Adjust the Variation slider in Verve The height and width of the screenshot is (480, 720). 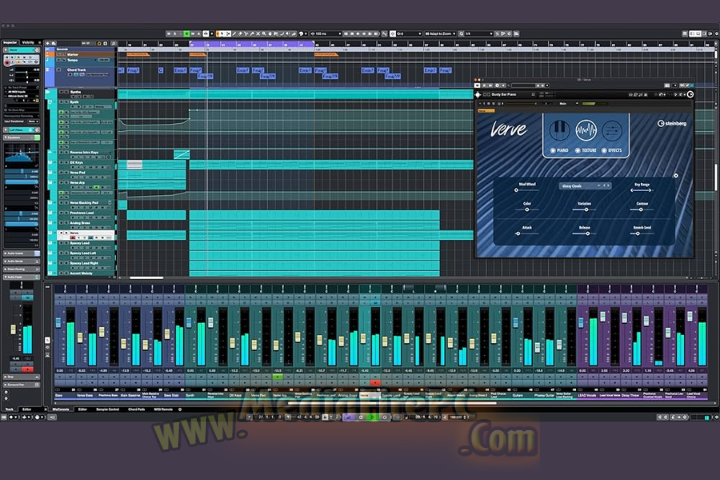tap(585, 209)
